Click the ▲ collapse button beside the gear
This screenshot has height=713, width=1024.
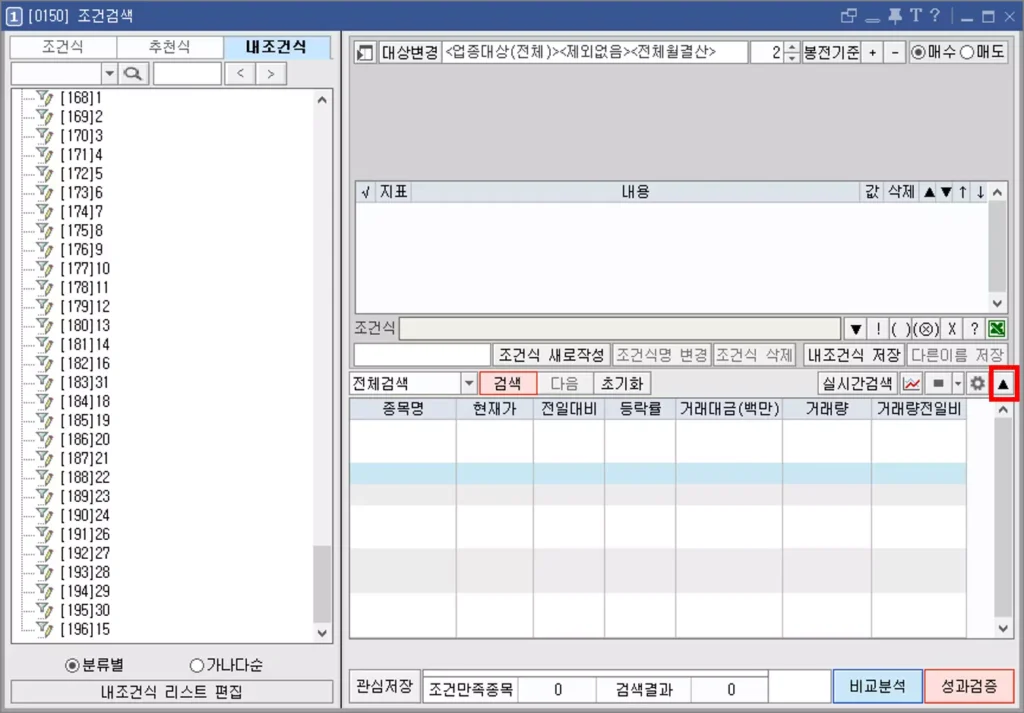point(1003,384)
